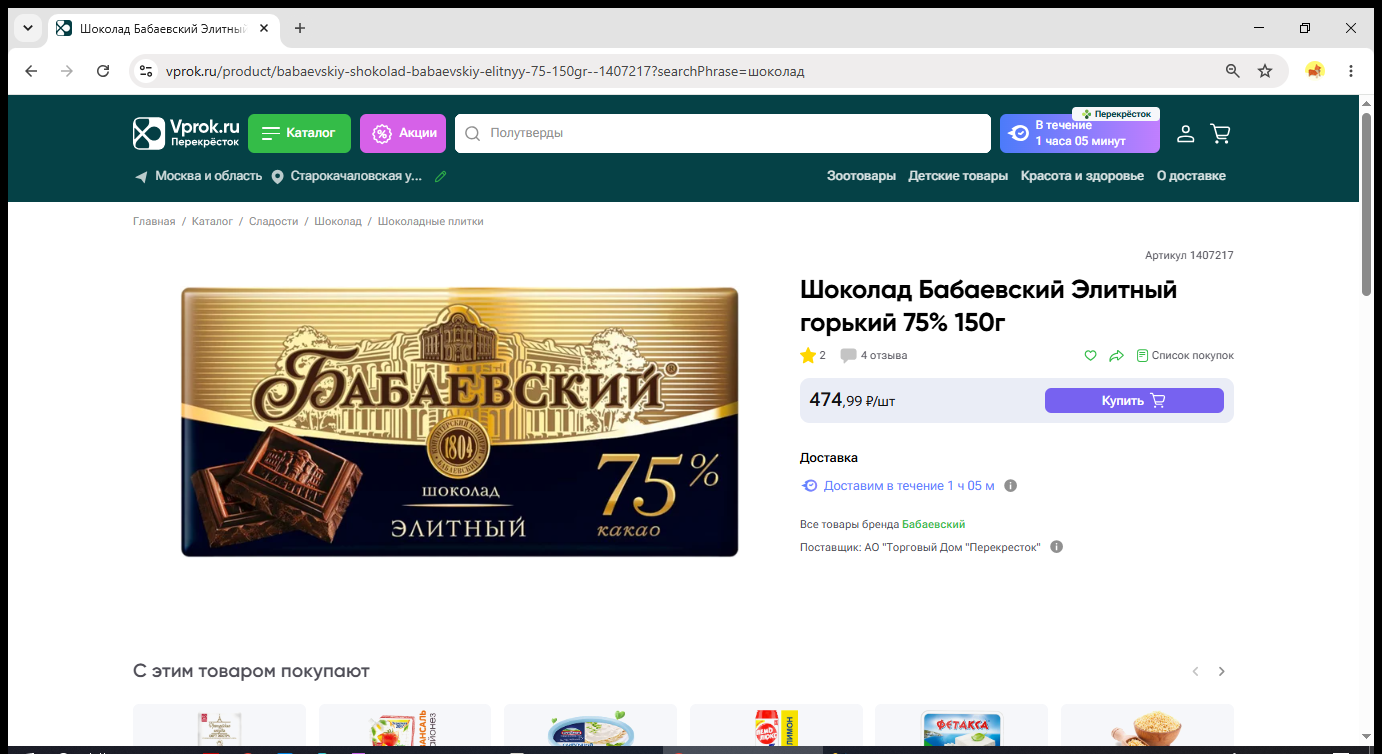This screenshot has height=754, width=1382.
Task: Open the Список покупок link
Action: pyautogui.click(x=1185, y=355)
